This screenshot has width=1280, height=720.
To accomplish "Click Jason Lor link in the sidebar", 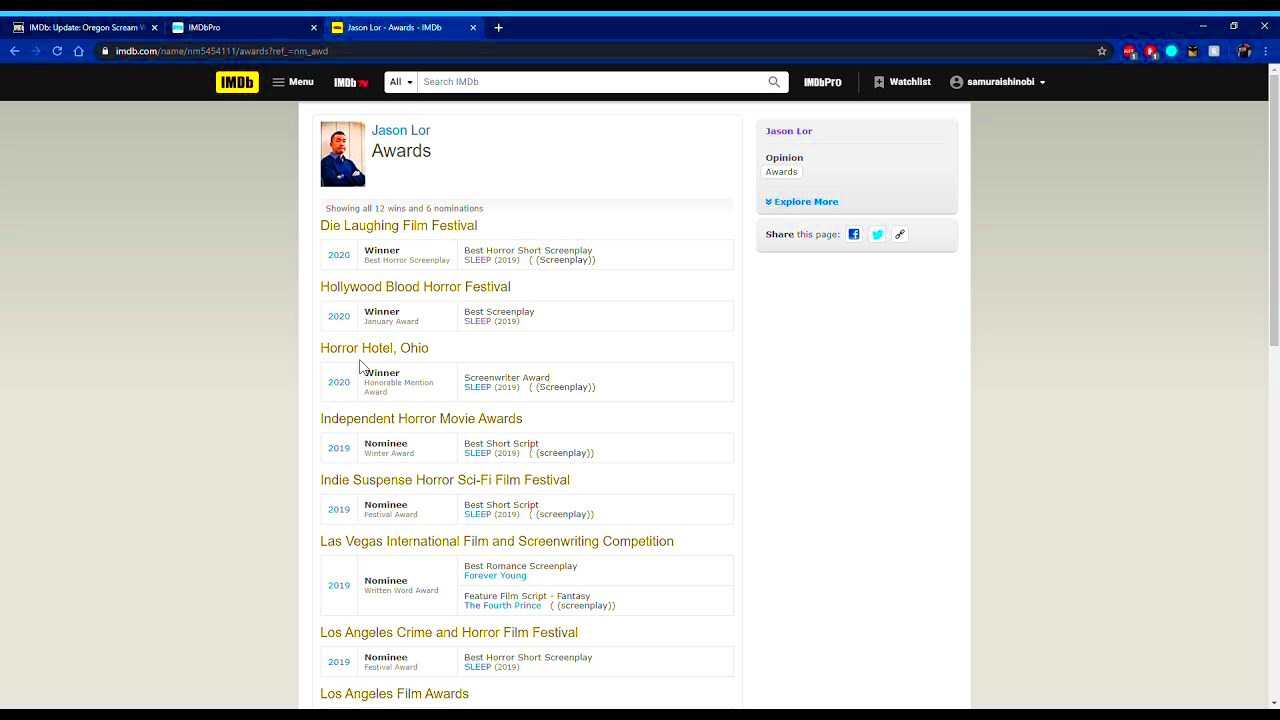I will [x=789, y=131].
